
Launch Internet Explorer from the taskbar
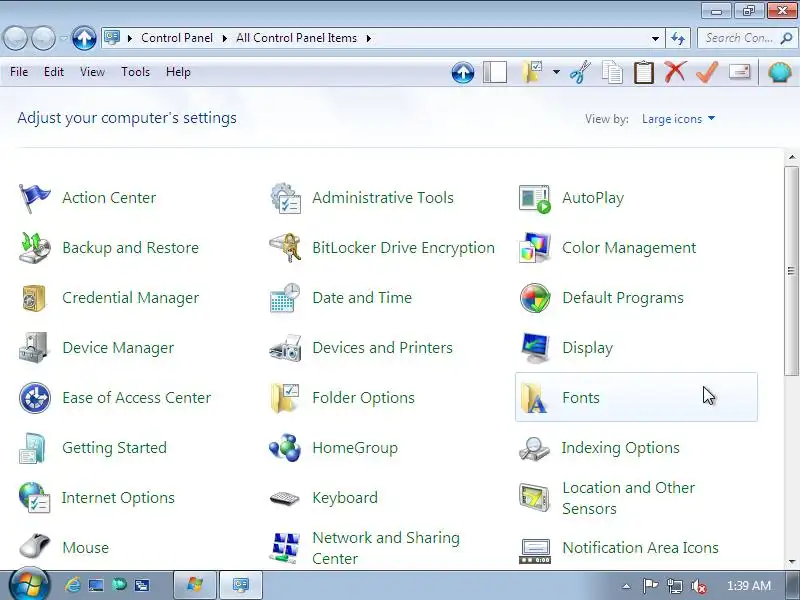pyautogui.click(x=72, y=585)
